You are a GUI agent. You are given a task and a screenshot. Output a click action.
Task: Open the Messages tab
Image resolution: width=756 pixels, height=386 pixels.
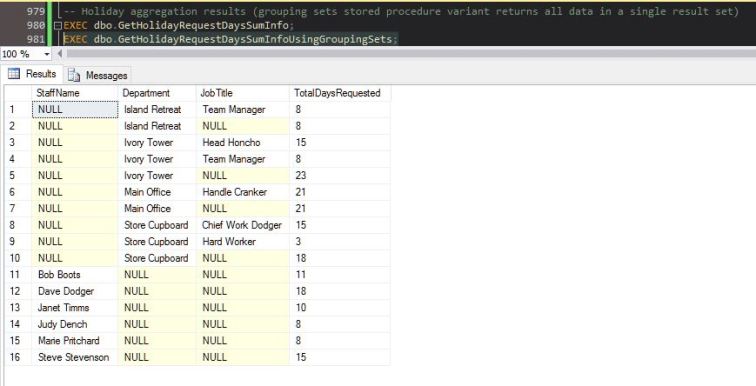(x=98, y=75)
